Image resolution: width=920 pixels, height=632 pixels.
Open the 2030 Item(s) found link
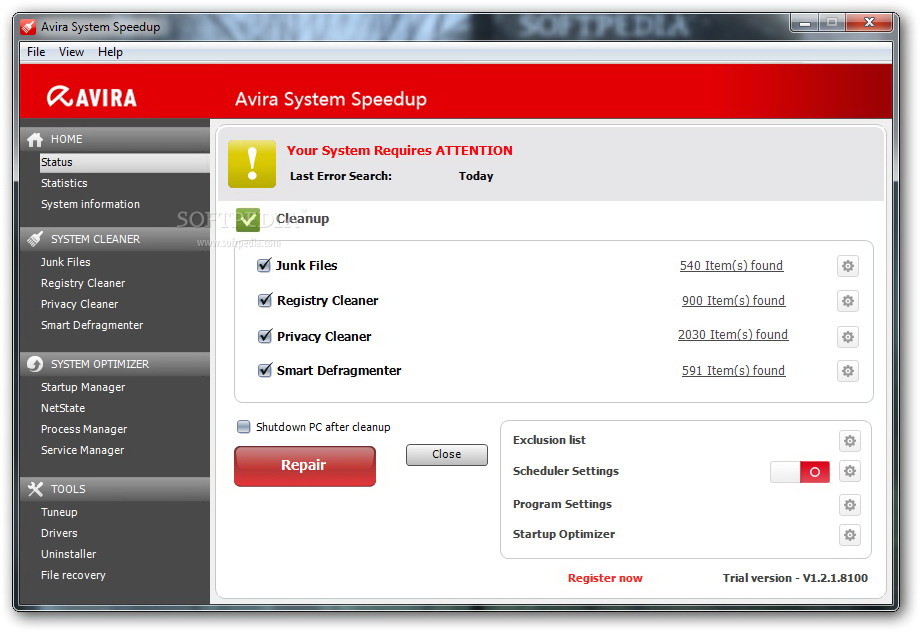733,335
